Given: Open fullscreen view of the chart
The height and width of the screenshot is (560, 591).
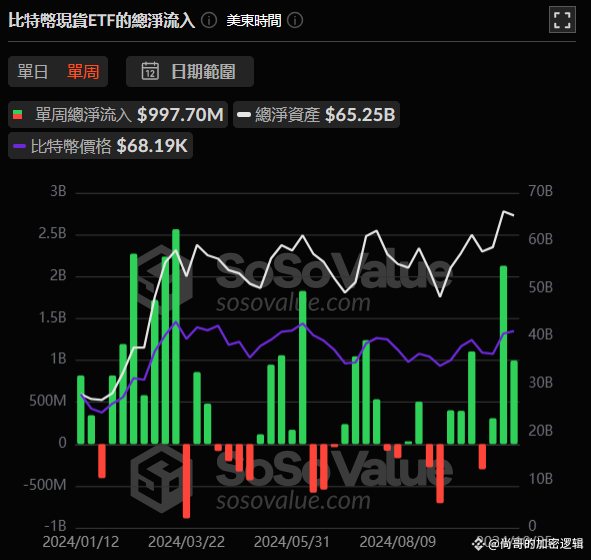Looking at the screenshot, I should point(562,20).
